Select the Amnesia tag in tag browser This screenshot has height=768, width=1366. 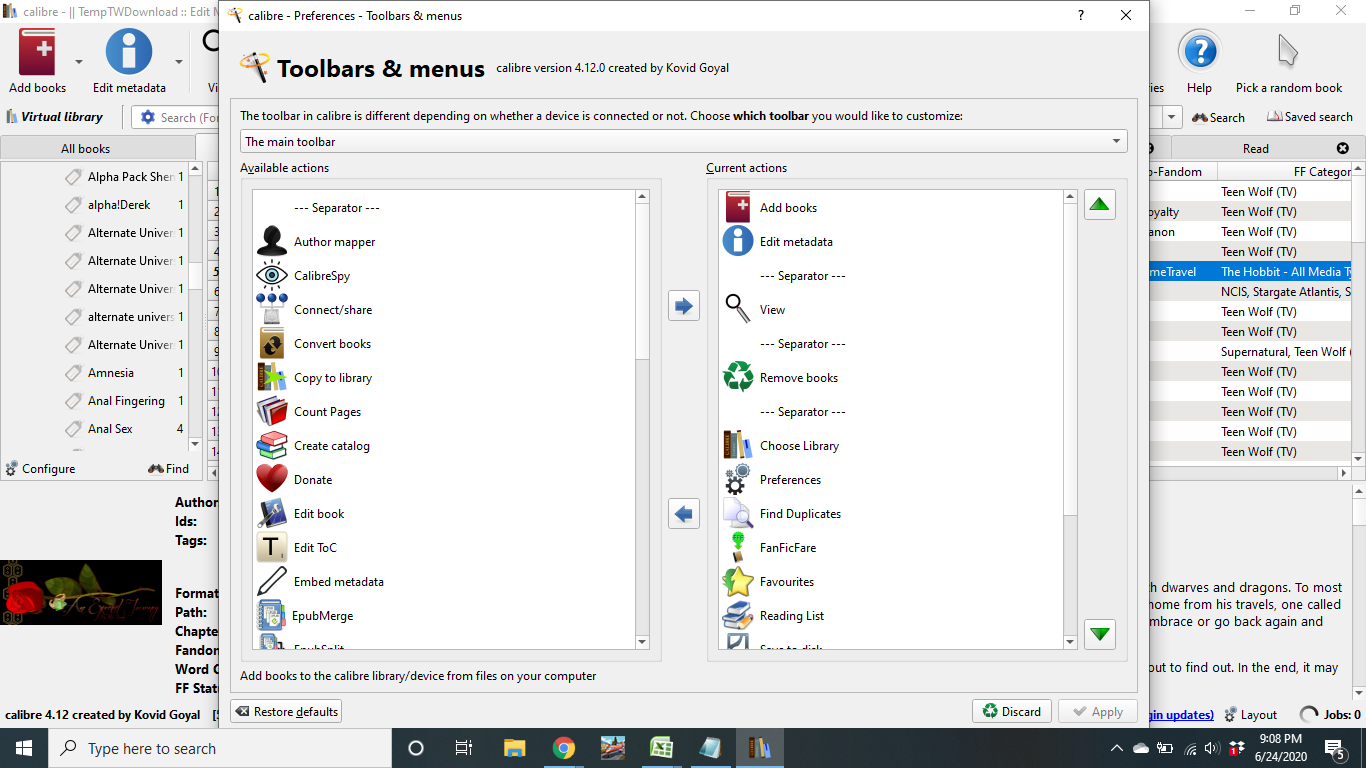click(x=110, y=373)
